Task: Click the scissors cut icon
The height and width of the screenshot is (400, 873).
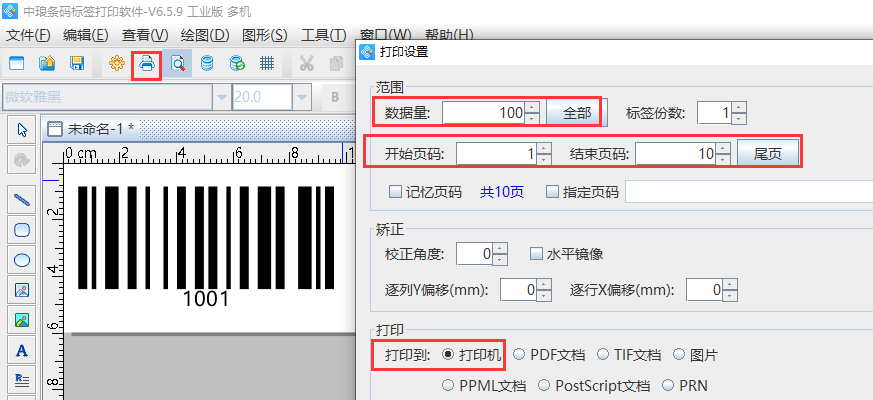Action: pos(306,64)
